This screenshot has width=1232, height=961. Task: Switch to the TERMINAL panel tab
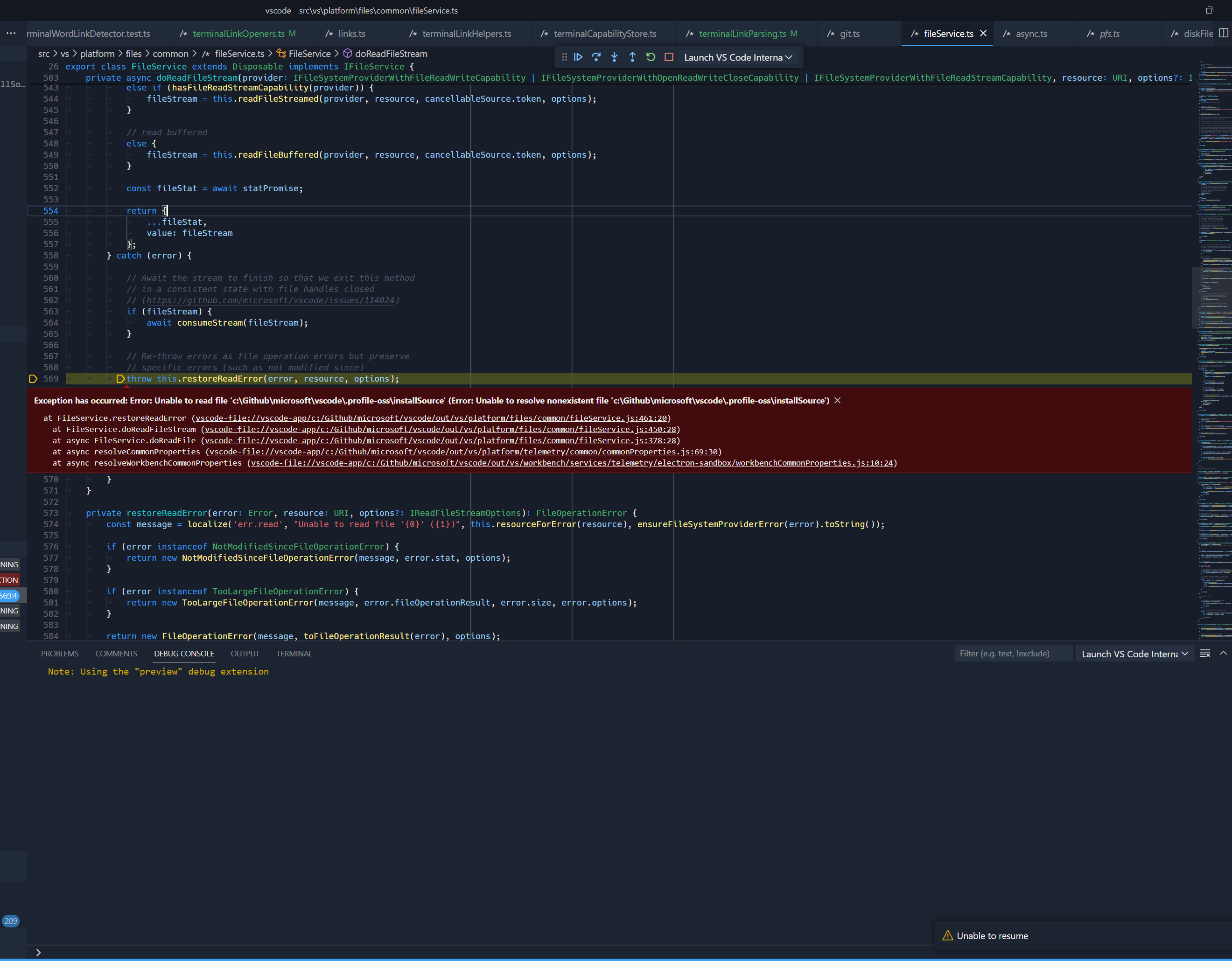294,653
